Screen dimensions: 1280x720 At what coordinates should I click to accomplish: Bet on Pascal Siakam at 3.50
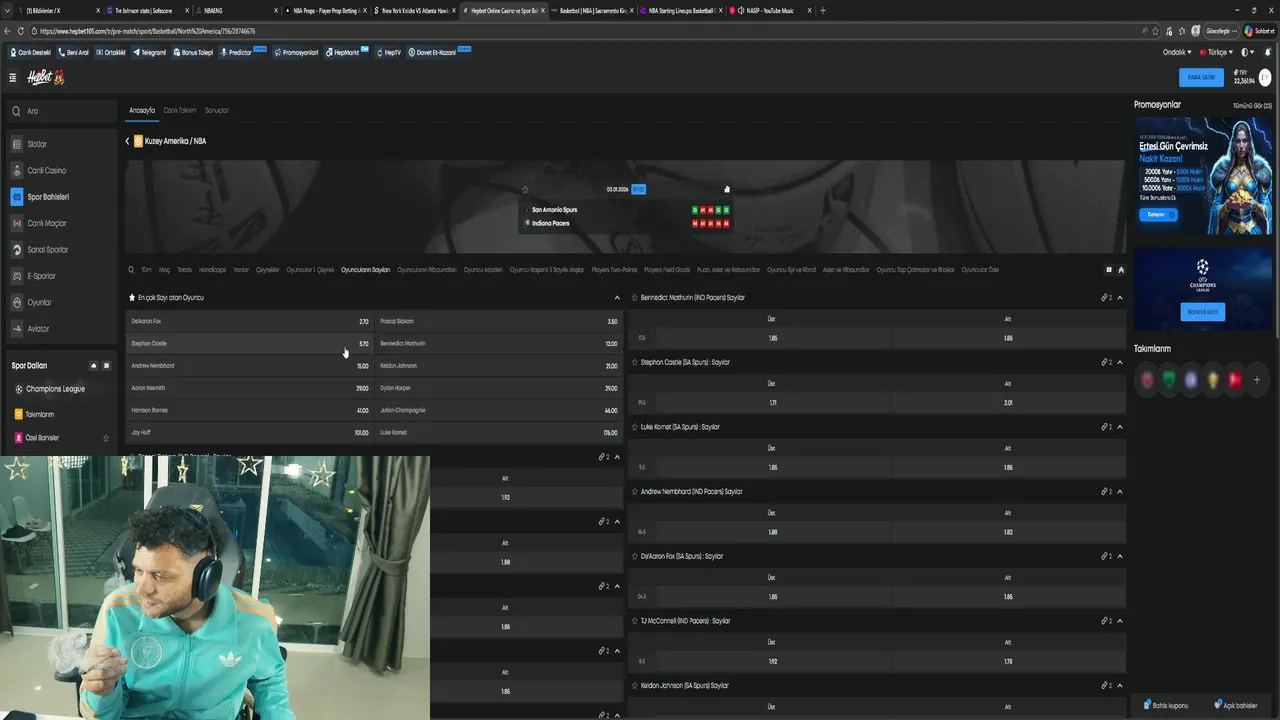[x=498, y=321]
